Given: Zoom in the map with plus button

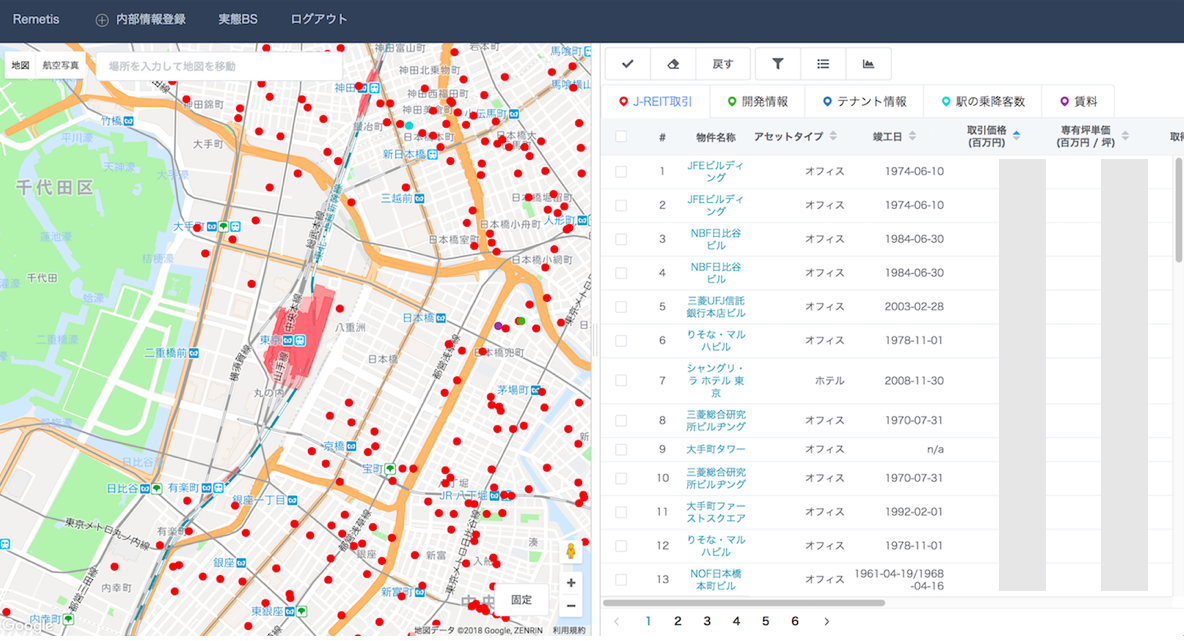Looking at the screenshot, I should (x=571, y=582).
